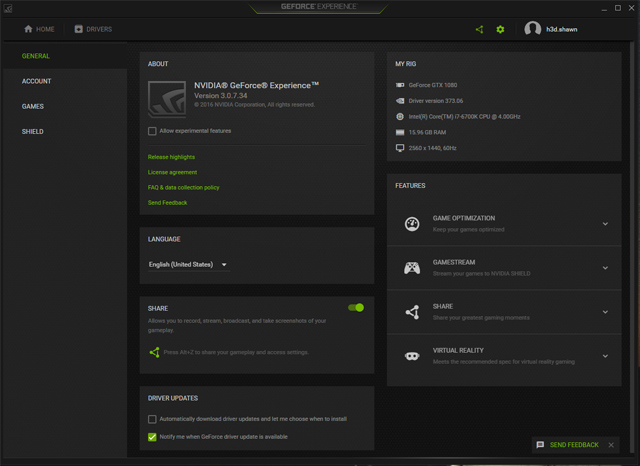Click the Drivers download icon

coord(78,29)
